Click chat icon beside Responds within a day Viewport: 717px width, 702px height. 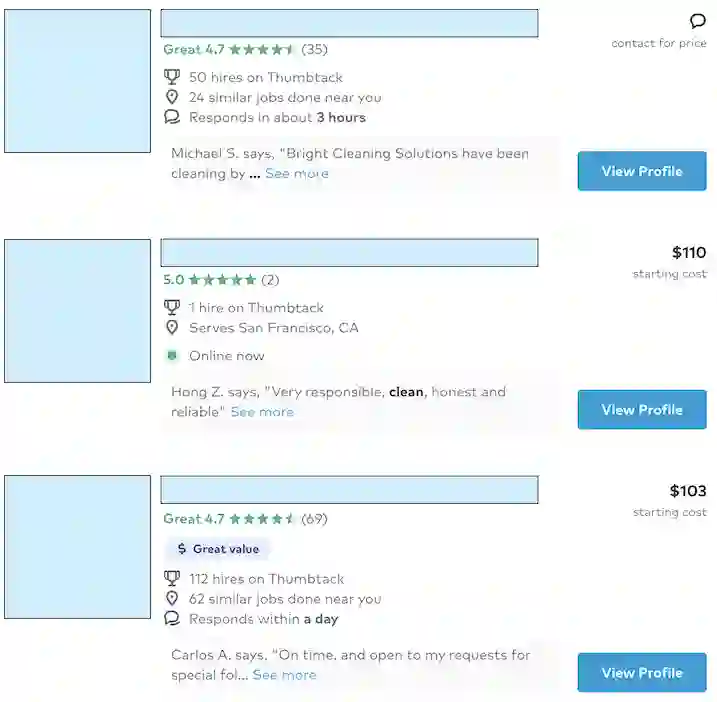pyautogui.click(x=172, y=619)
